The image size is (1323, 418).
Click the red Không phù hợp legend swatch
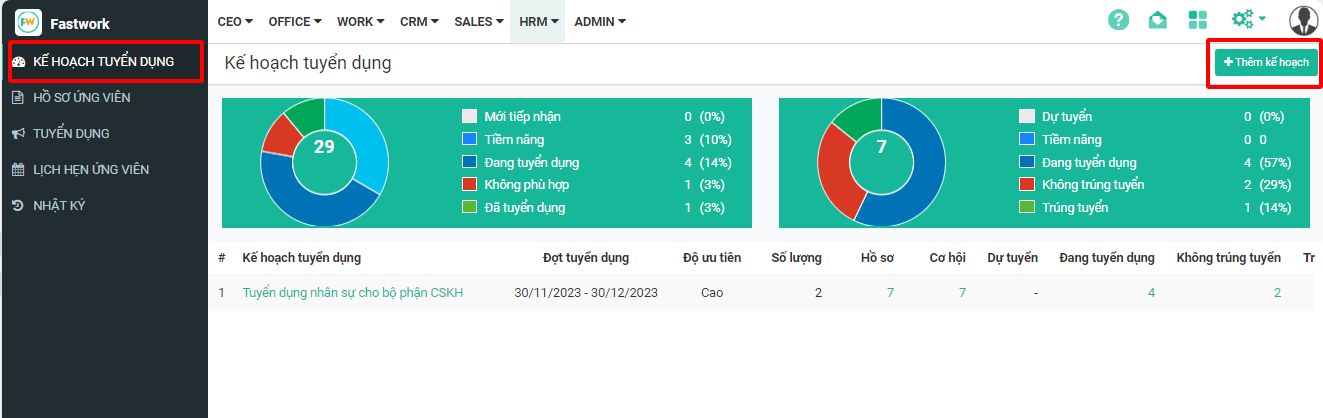[x=469, y=185]
